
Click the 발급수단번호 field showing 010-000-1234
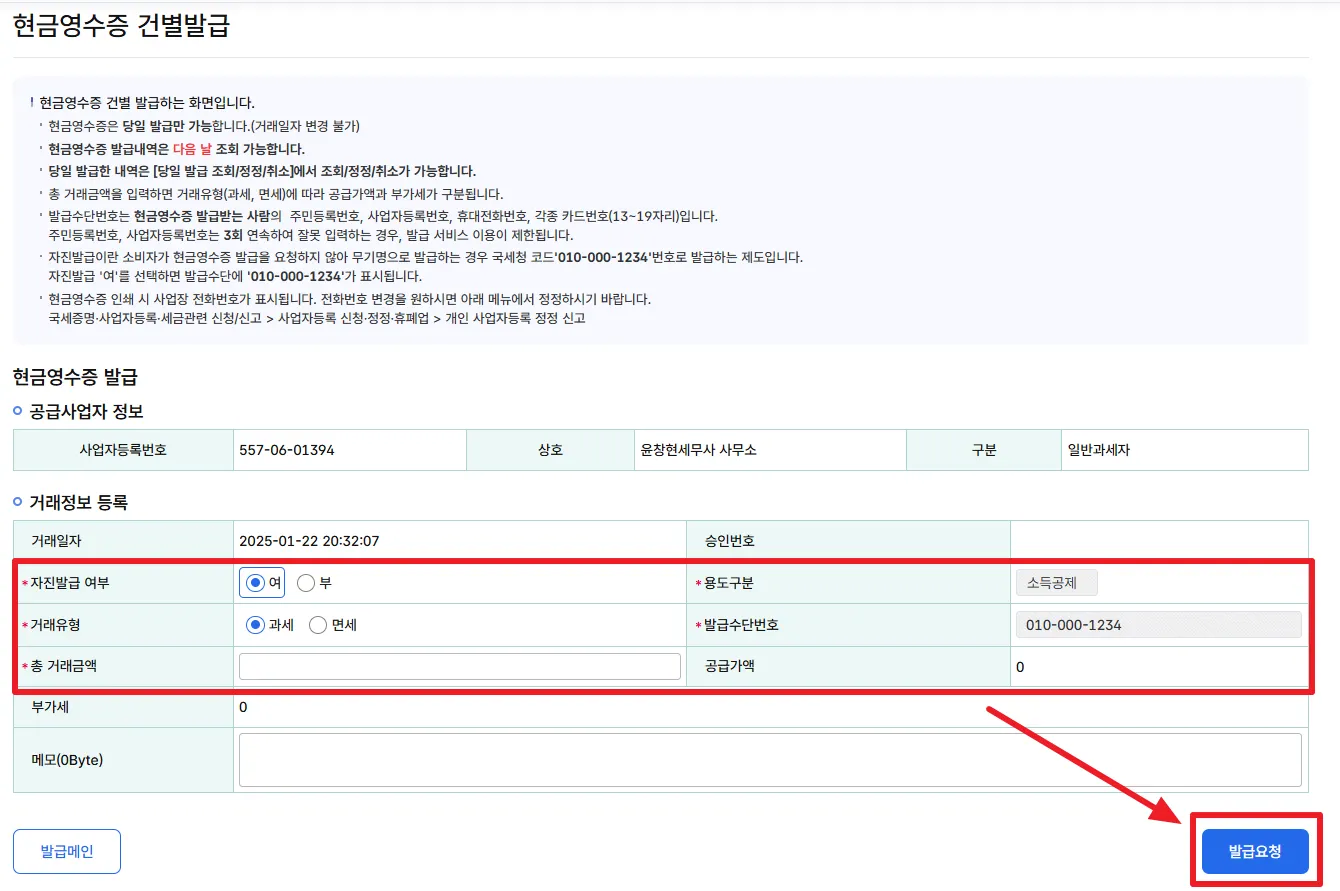tap(1158, 625)
